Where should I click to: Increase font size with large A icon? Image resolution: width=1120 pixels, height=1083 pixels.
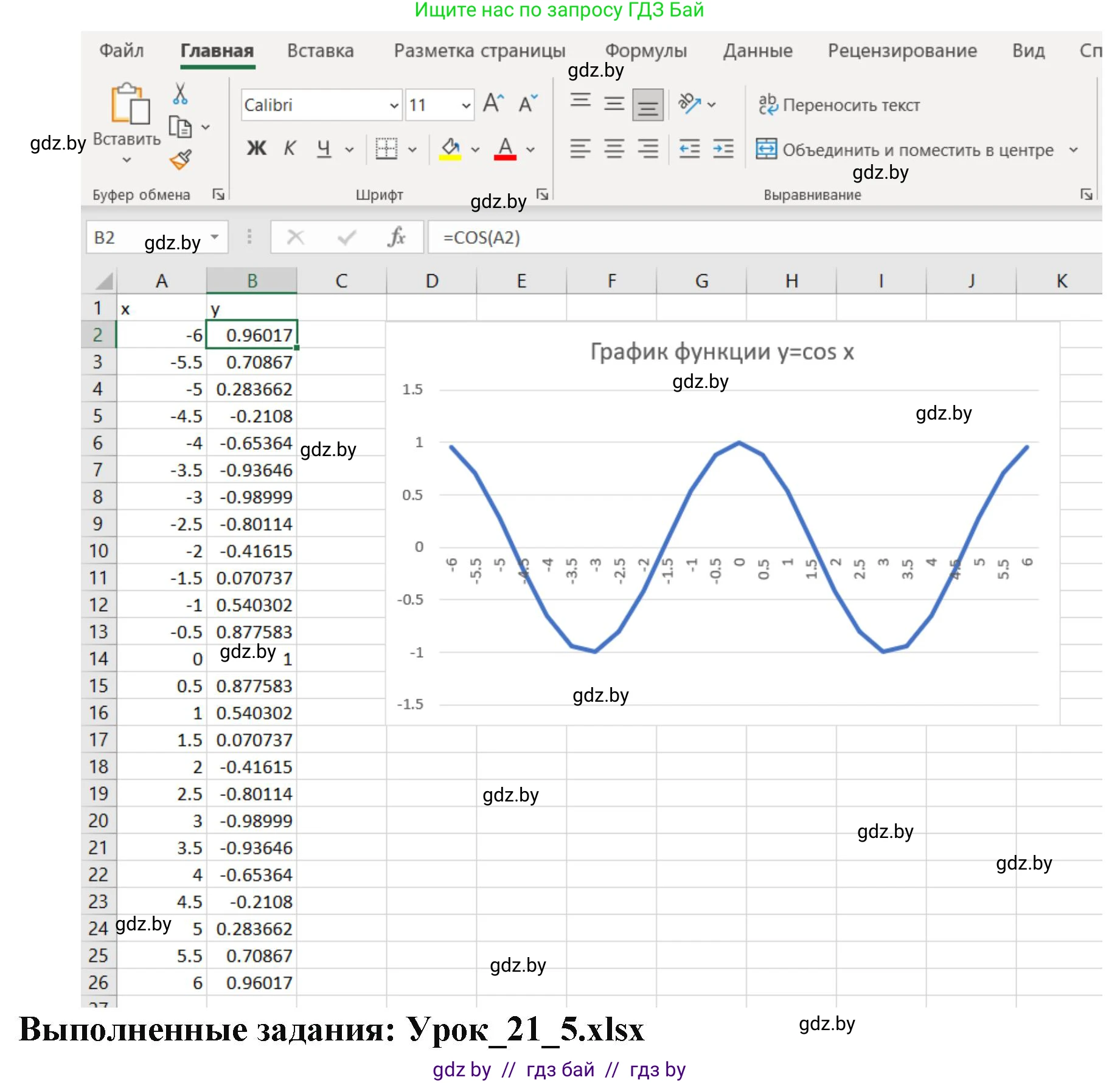click(x=493, y=104)
